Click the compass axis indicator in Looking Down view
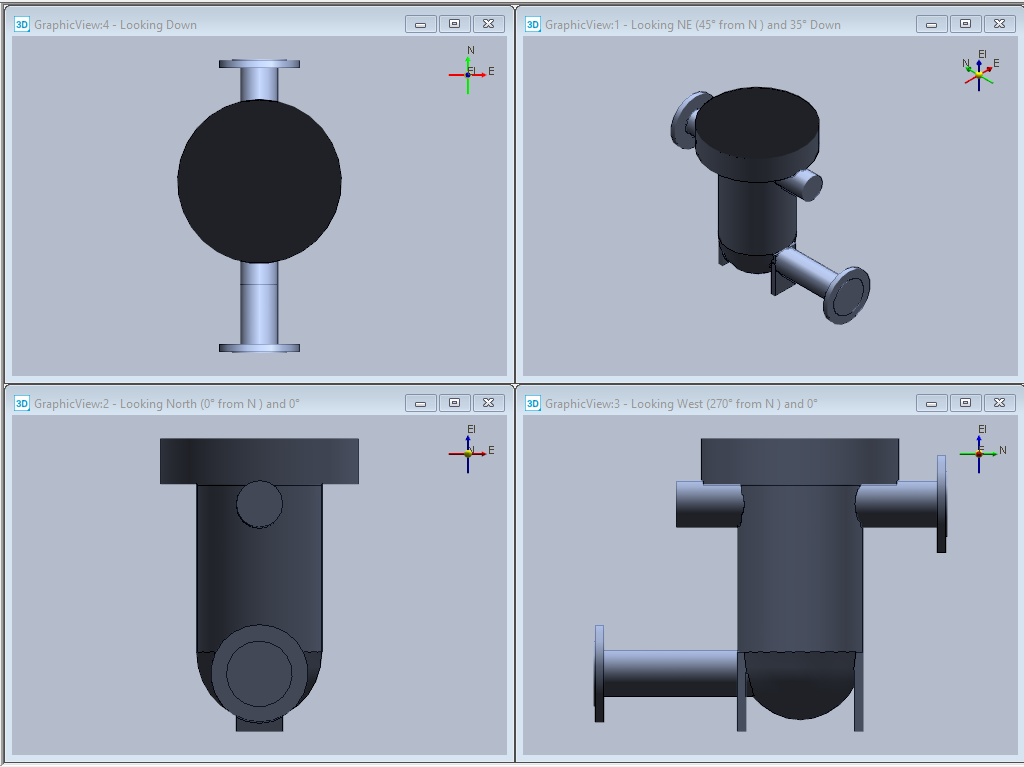This screenshot has height=767, width=1024. click(x=471, y=71)
